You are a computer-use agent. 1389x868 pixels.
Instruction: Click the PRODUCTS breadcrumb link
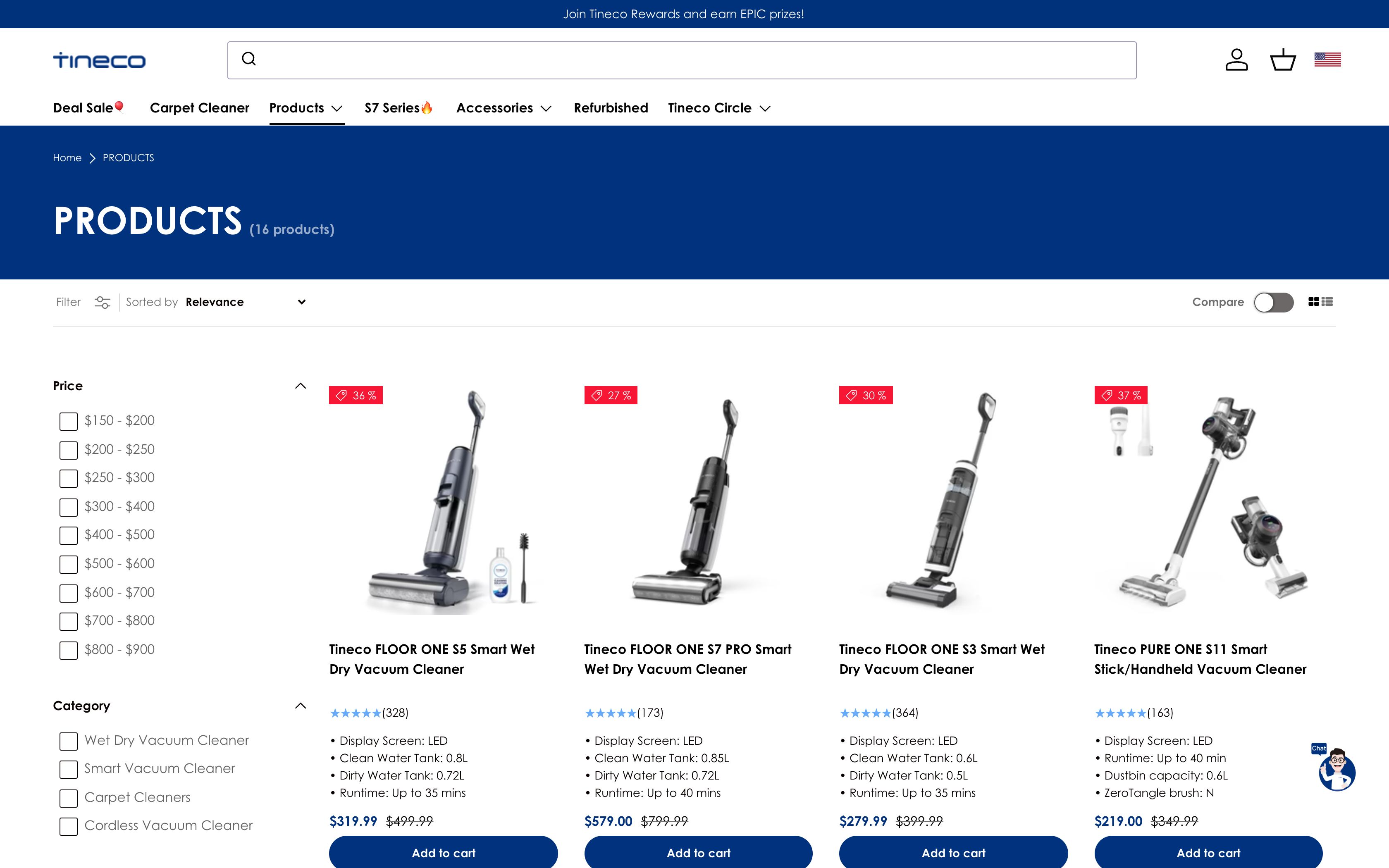128,158
